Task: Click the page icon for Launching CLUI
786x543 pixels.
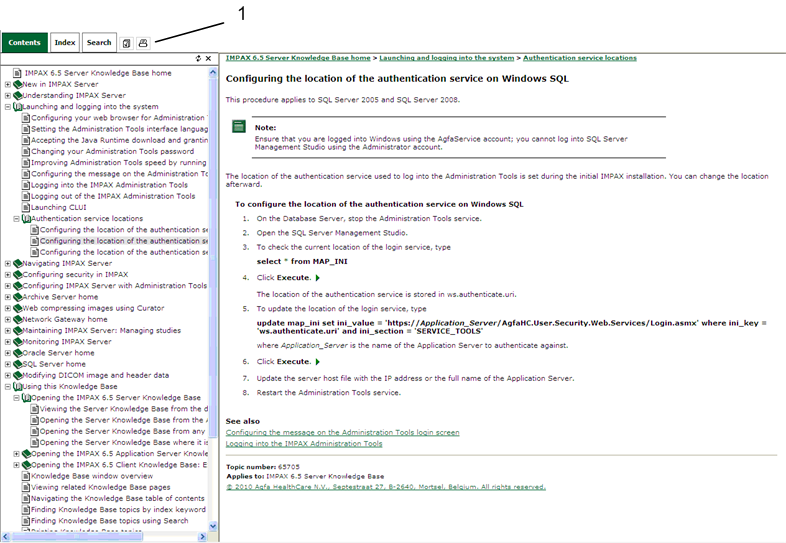Action: click(26, 208)
